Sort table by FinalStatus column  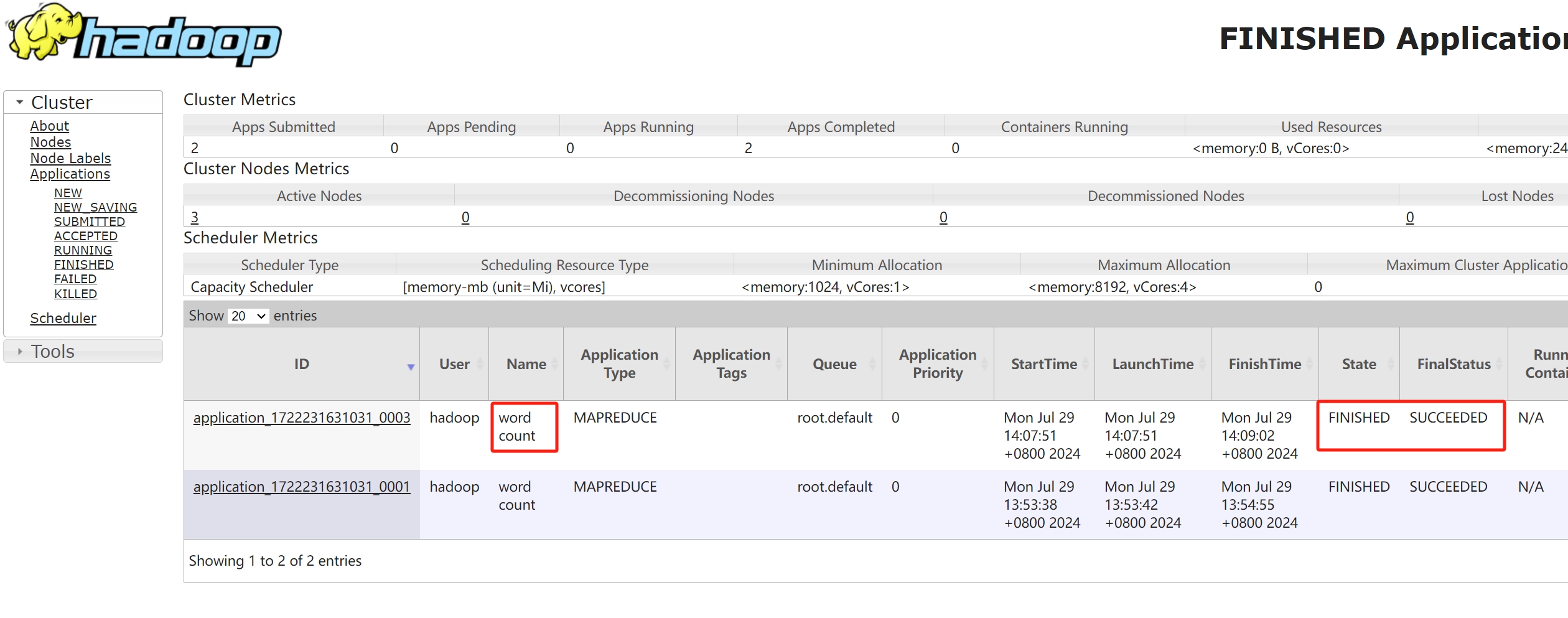coord(1454,364)
